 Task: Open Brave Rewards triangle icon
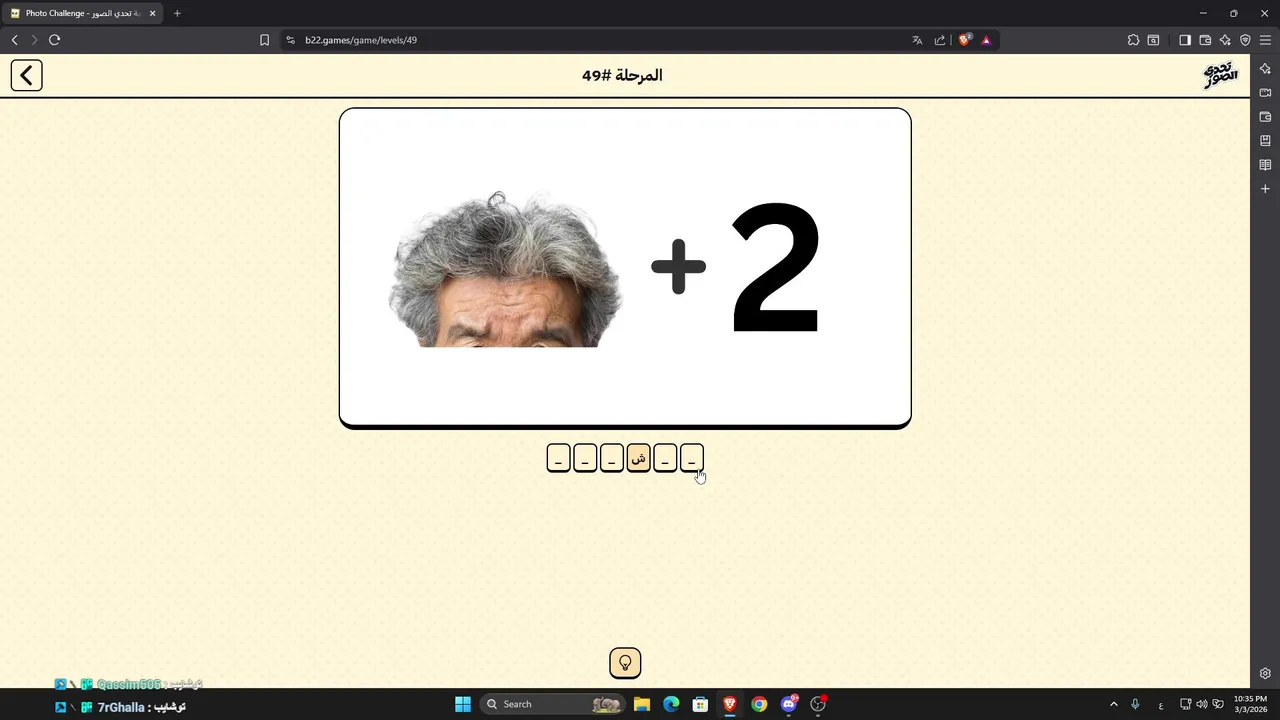(986, 40)
